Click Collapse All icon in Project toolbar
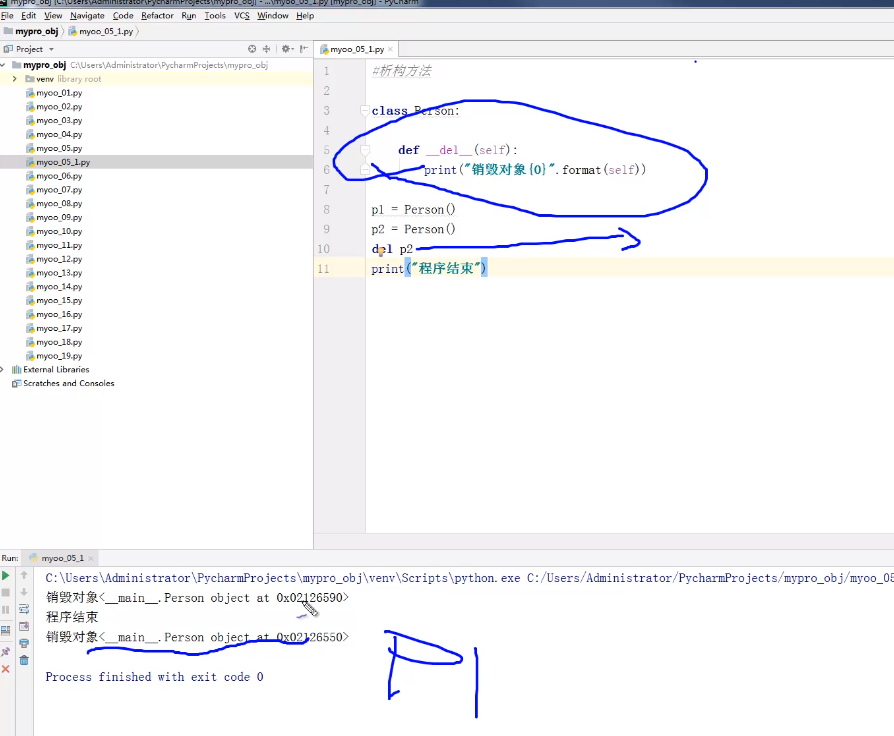Screen dimensions: 894x736 click(266, 49)
